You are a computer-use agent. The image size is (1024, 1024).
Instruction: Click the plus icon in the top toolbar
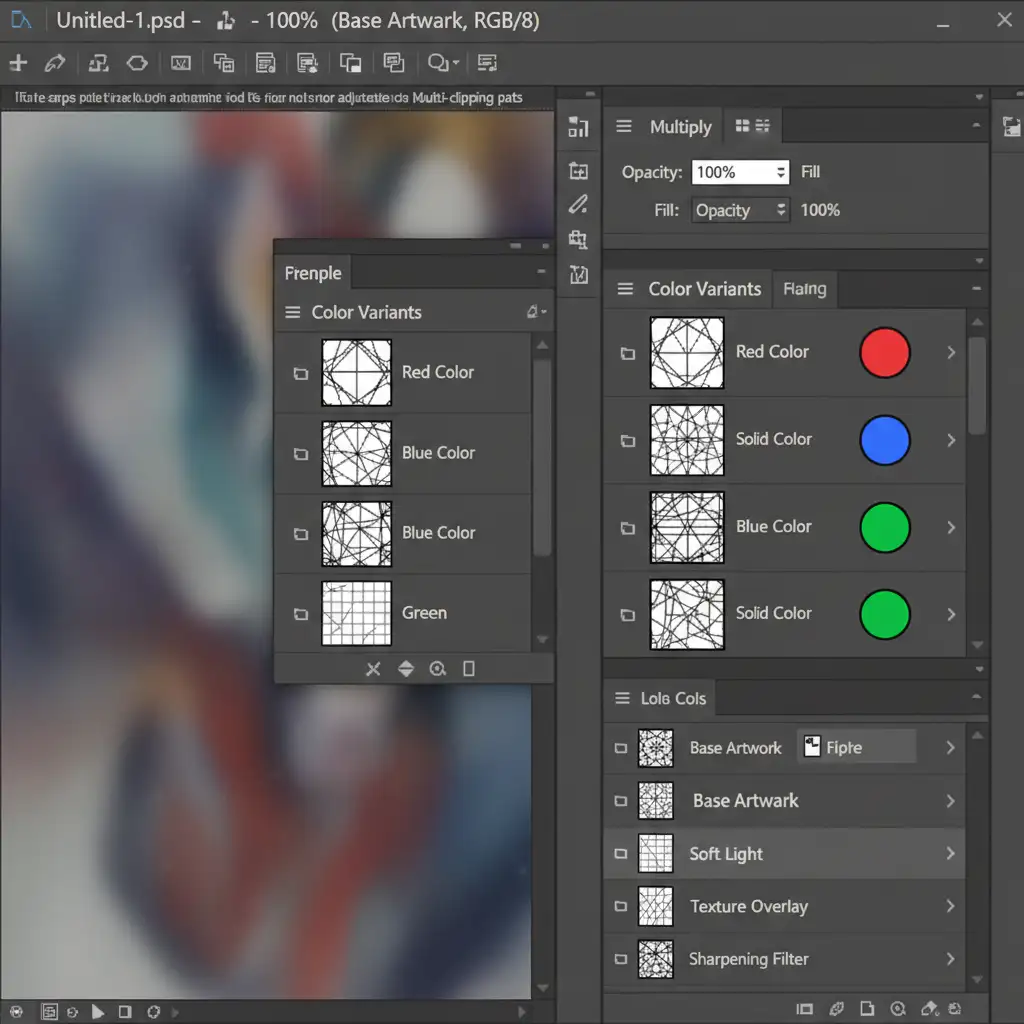tap(18, 63)
